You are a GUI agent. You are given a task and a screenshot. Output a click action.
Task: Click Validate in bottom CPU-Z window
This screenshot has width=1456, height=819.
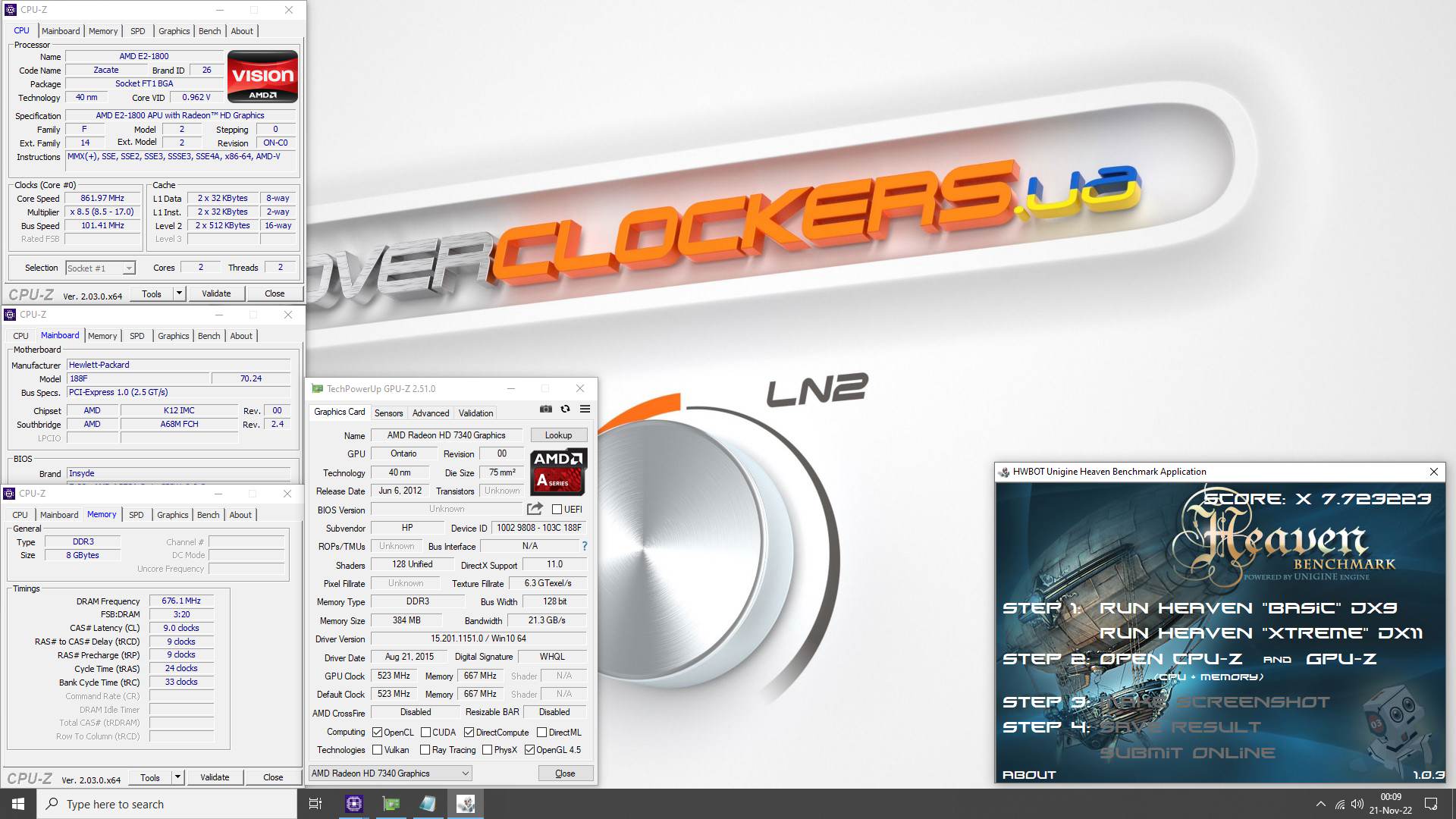215,777
